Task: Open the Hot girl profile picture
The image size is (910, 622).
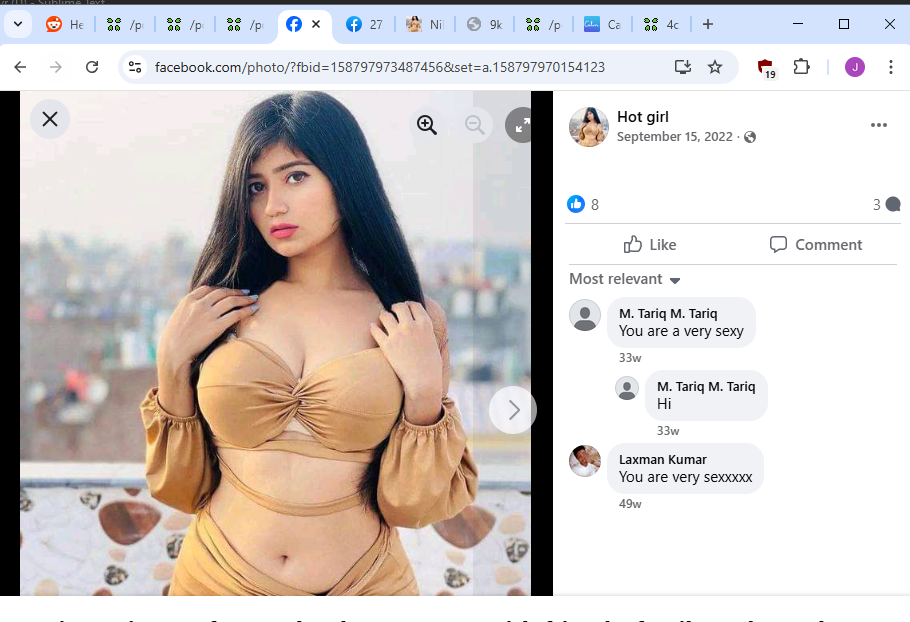Action: 588,126
